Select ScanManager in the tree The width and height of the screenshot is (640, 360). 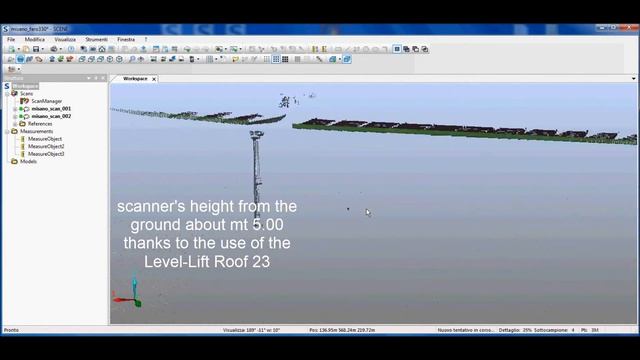(x=47, y=101)
